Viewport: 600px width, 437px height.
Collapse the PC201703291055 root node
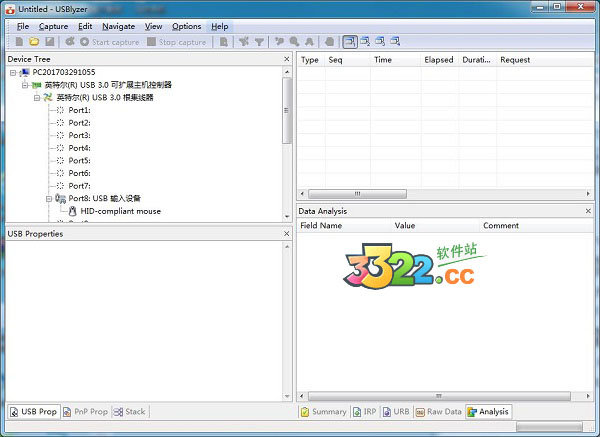click(13, 72)
